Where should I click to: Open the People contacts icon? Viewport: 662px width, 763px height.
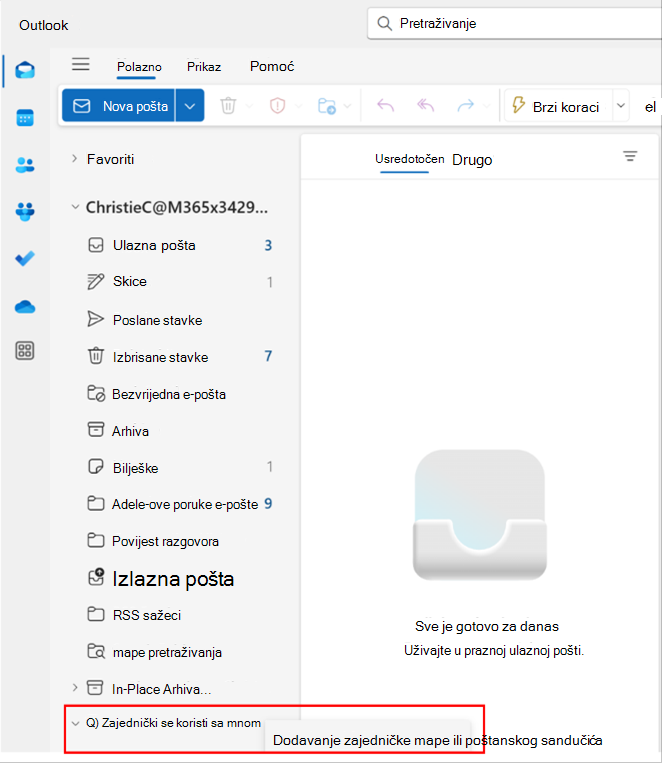pyautogui.click(x=25, y=165)
